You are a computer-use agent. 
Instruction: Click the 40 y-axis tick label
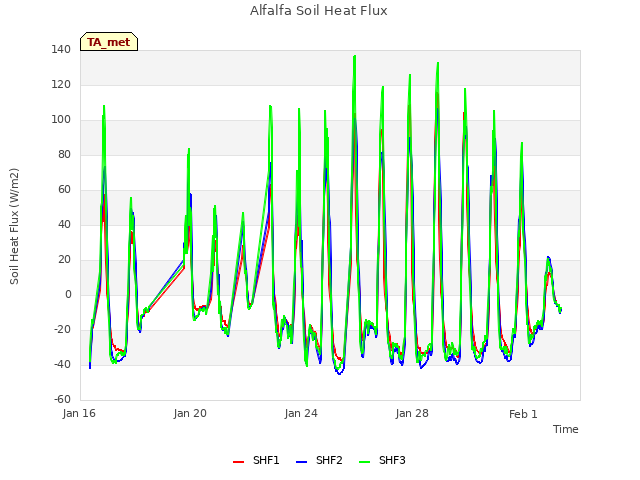(64, 224)
